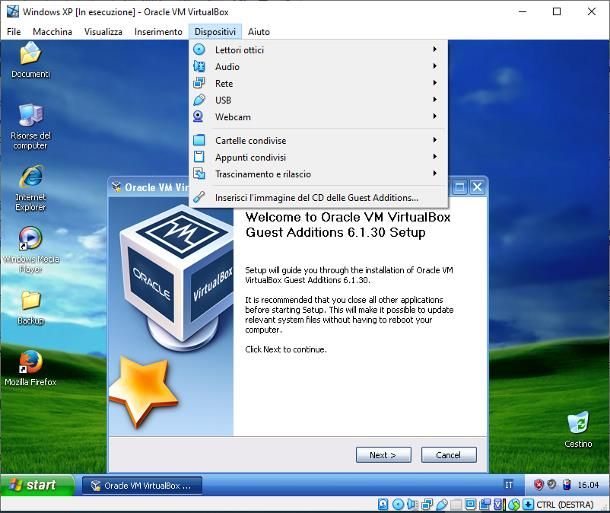Screen dimensions: 610x513
Task: Click the mouse integration green indicator
Action: pyautogui.click(x=514, y=504)
